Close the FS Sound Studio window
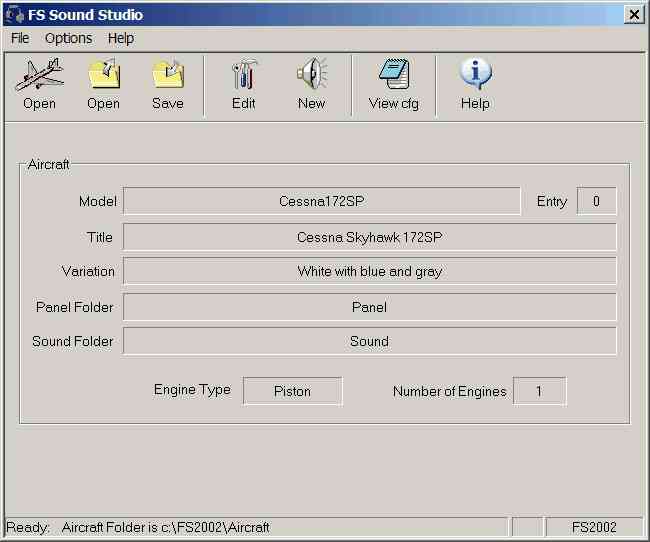The image size is (650, 542). [634, 15]
